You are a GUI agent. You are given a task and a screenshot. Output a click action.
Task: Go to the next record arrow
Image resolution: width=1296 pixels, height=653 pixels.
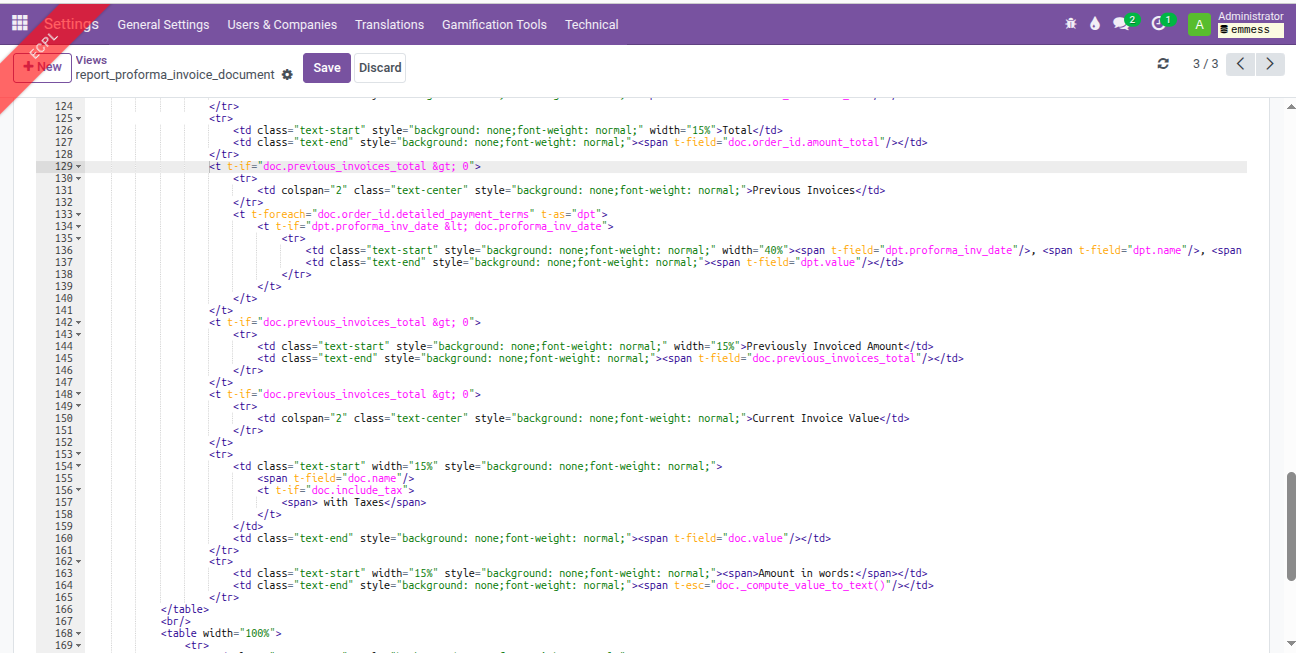click(1270, 64)
